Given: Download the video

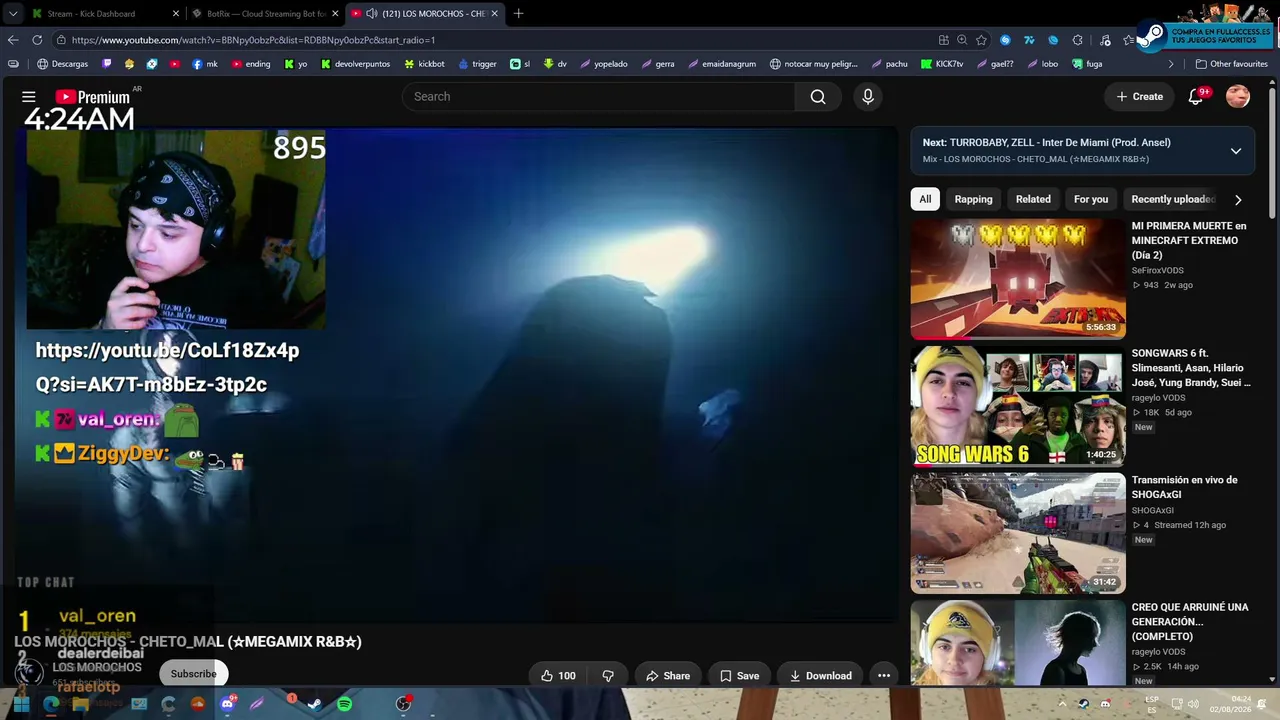Looking at the screenshot, I should [x=820, y=676].
